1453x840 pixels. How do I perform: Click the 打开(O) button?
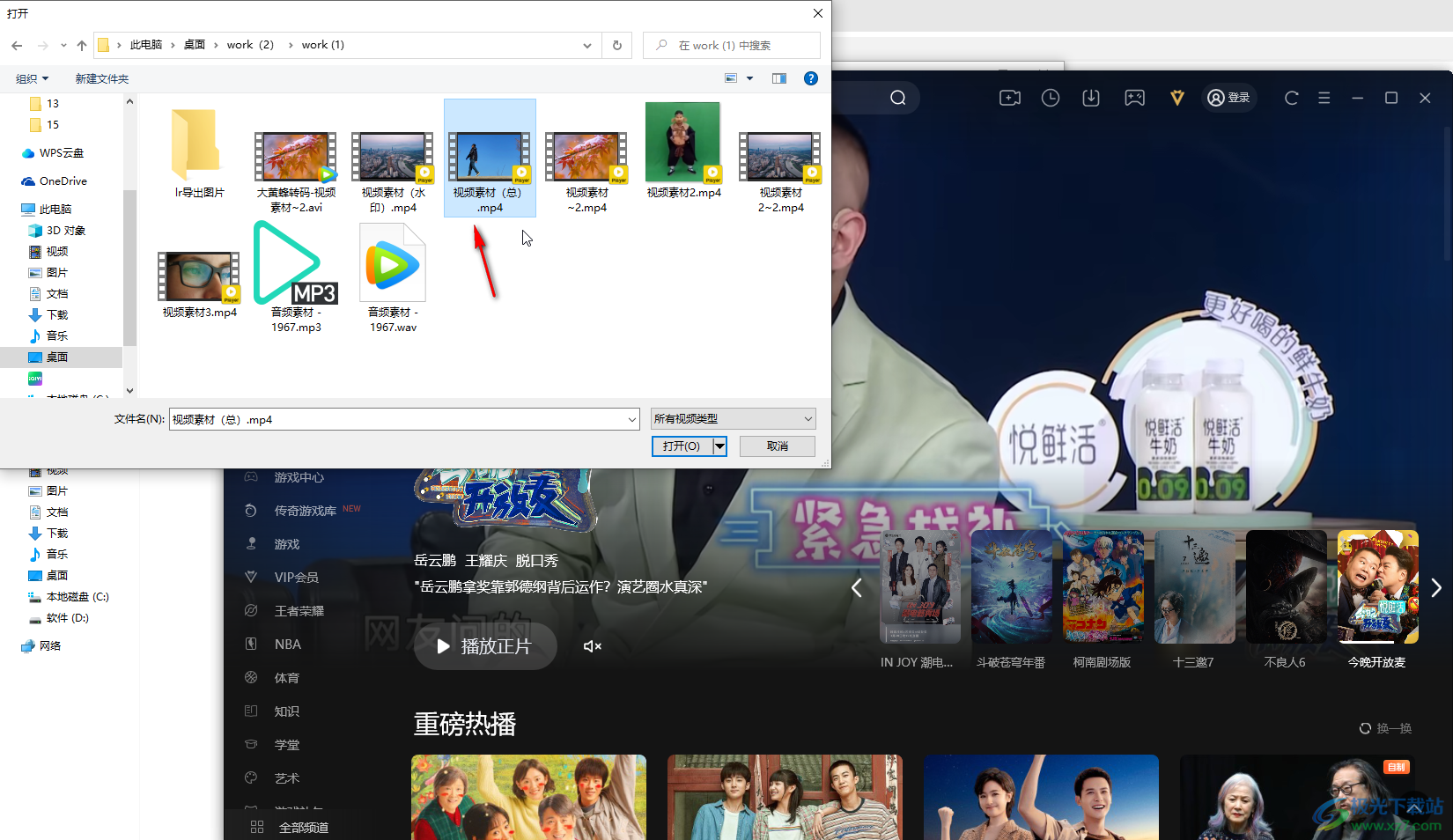click(682, 446)
